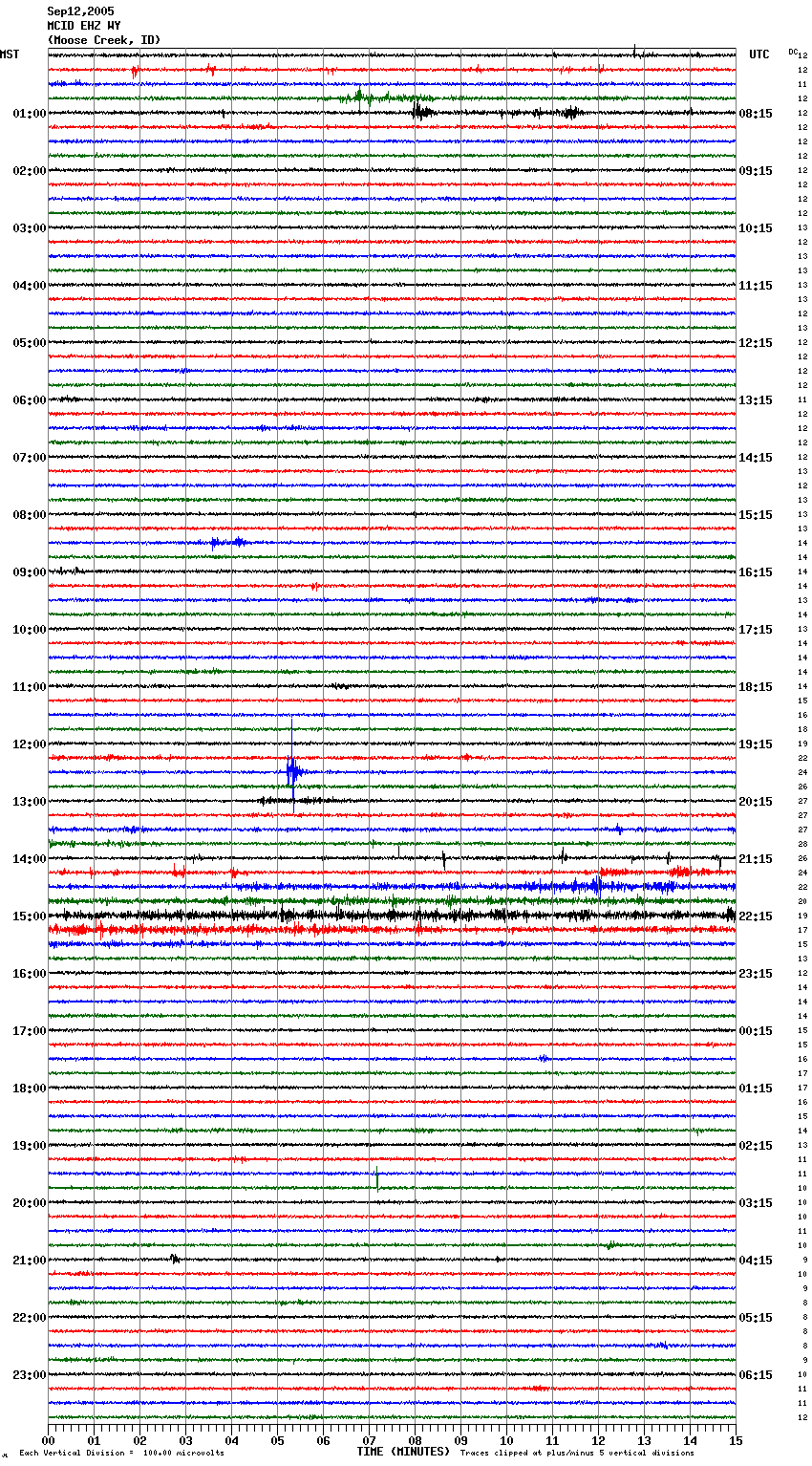Screen dimensions: 812x1466
Task: Select the 01:00 MST time label
Action: coord(30,114)
